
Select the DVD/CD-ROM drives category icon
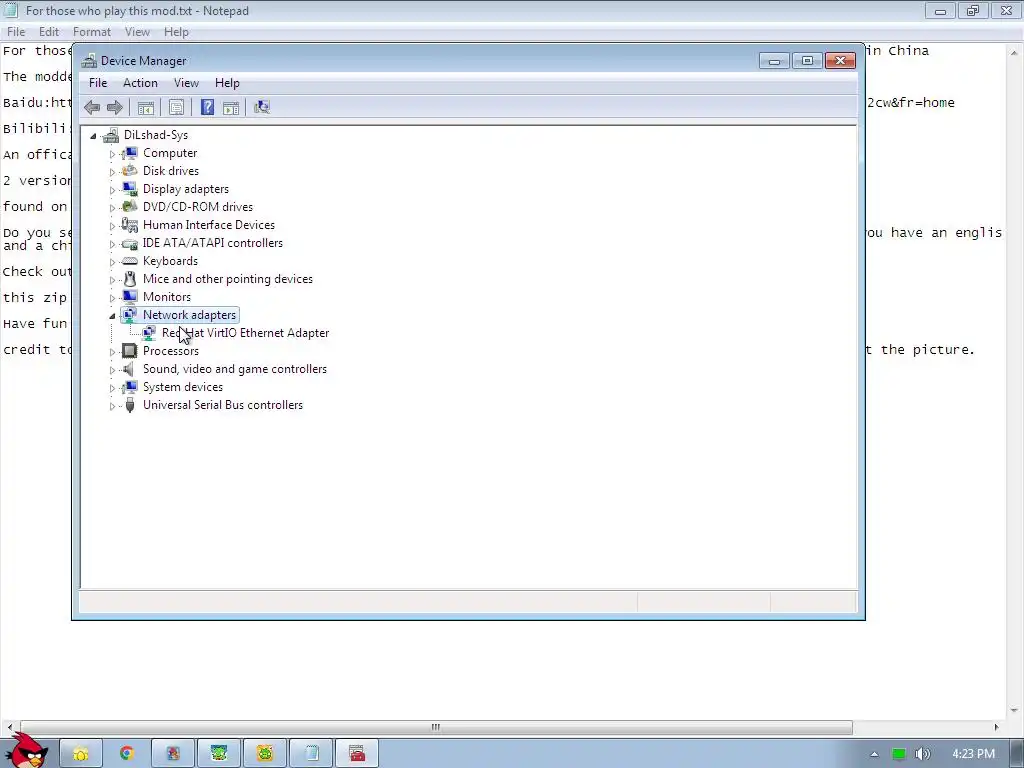click(130, 206)
